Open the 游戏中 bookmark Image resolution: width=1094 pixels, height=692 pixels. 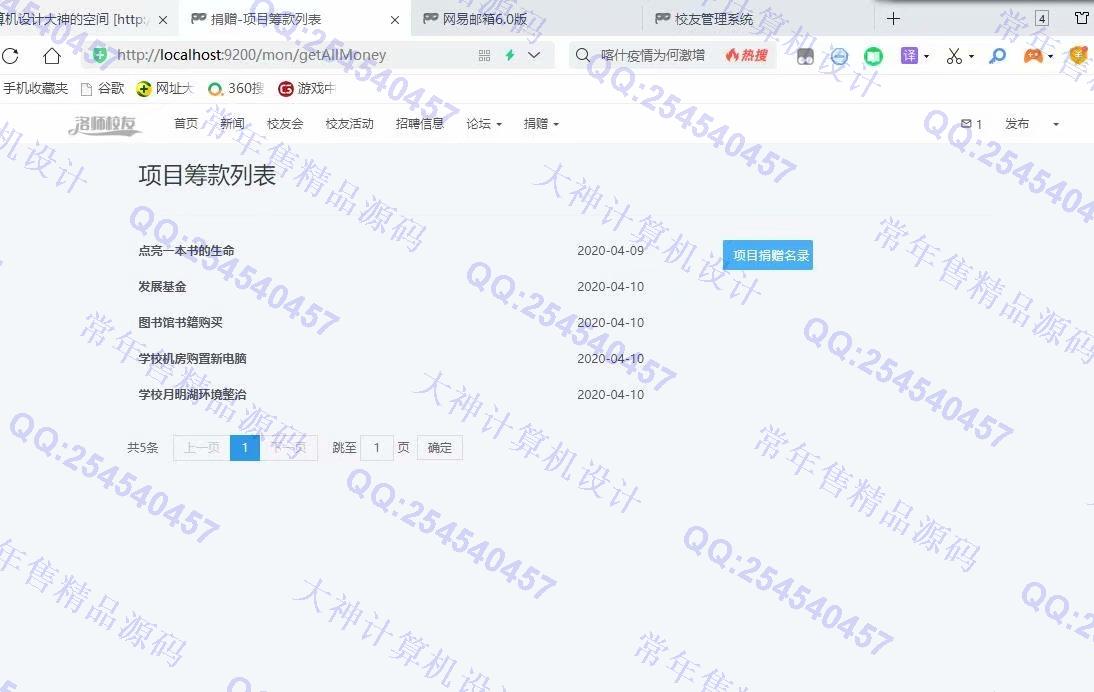pyautogui.click(x=307, y=89)
